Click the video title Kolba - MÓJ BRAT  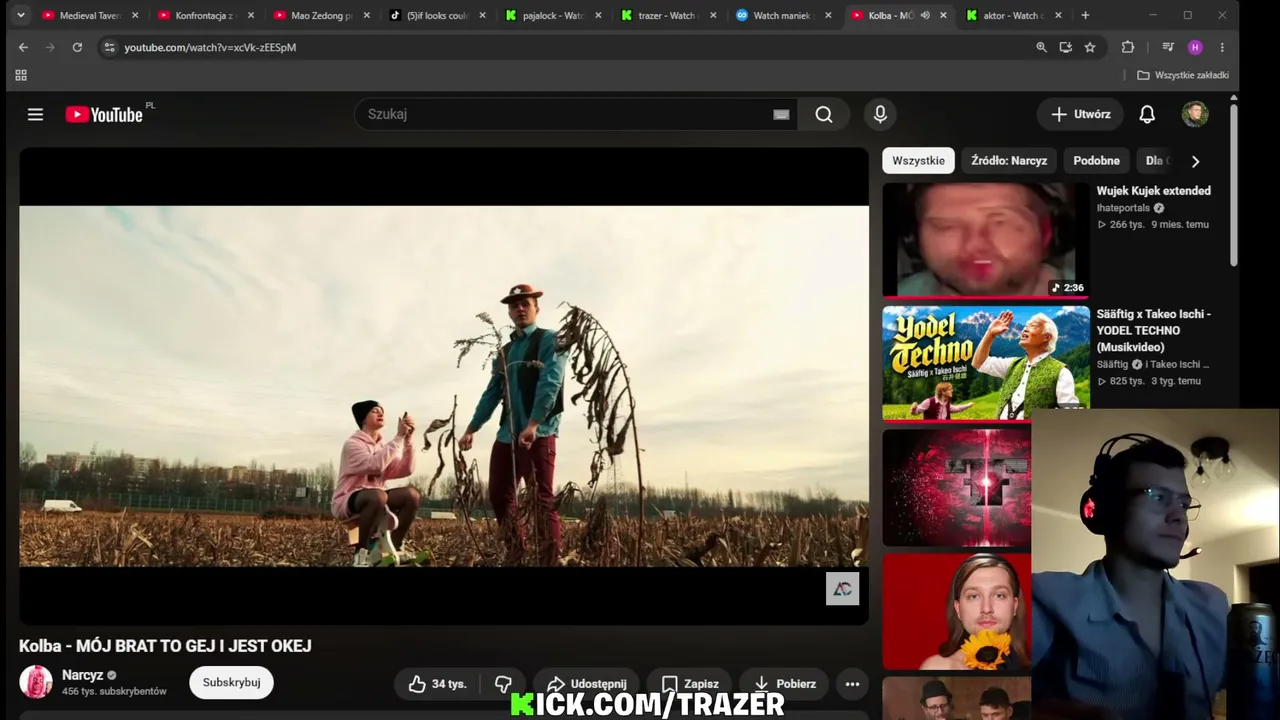tap(165, 646)
